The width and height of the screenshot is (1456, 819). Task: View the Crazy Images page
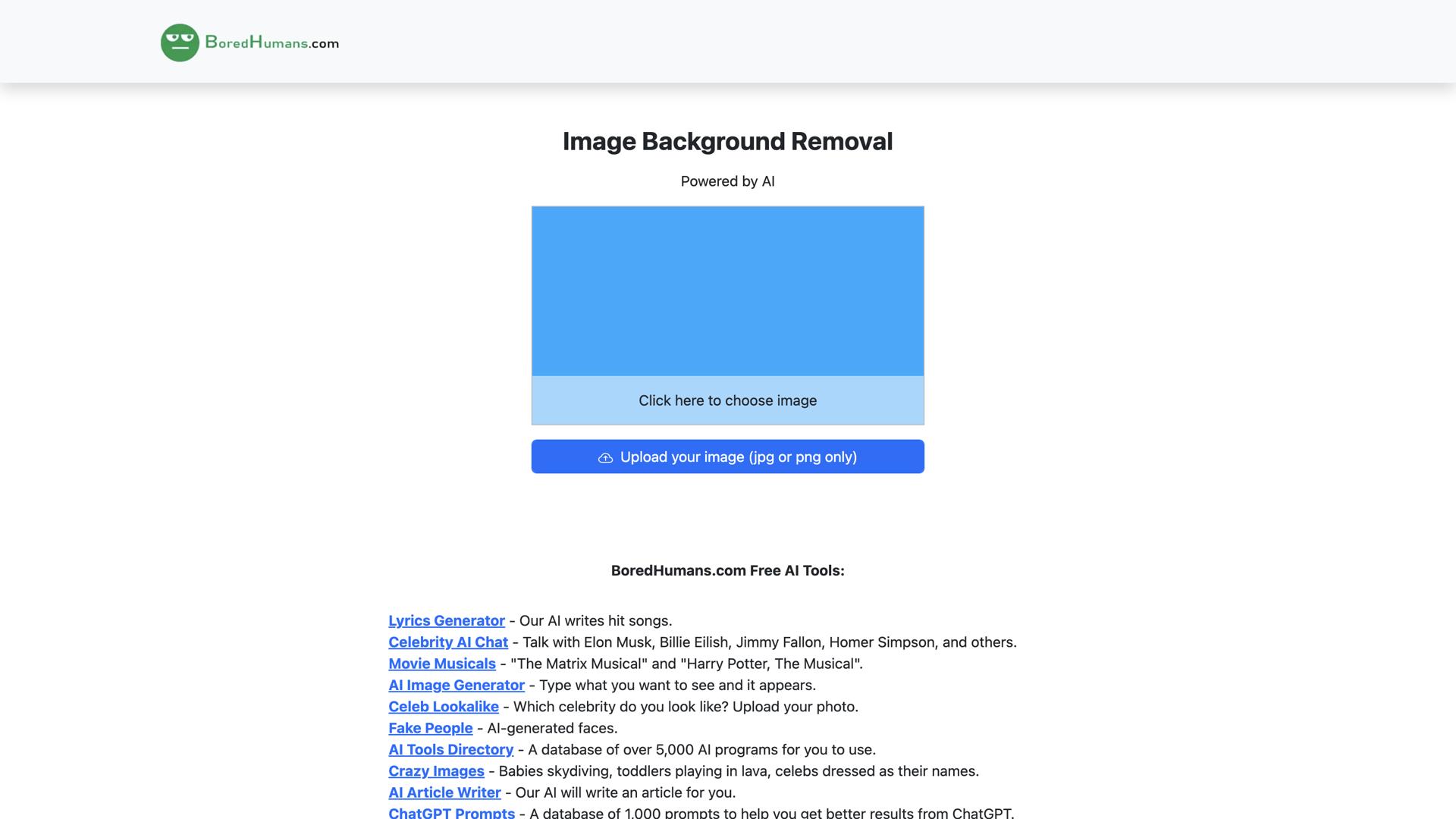[x=435, y=771]
